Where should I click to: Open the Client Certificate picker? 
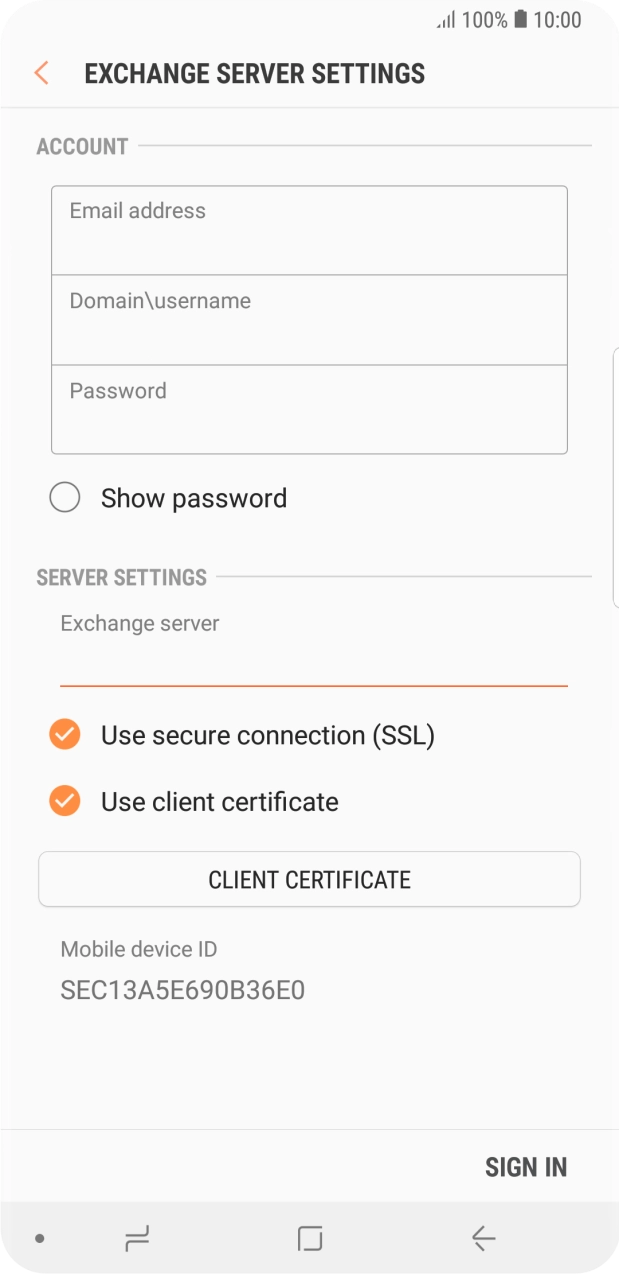tap(309, 879)
